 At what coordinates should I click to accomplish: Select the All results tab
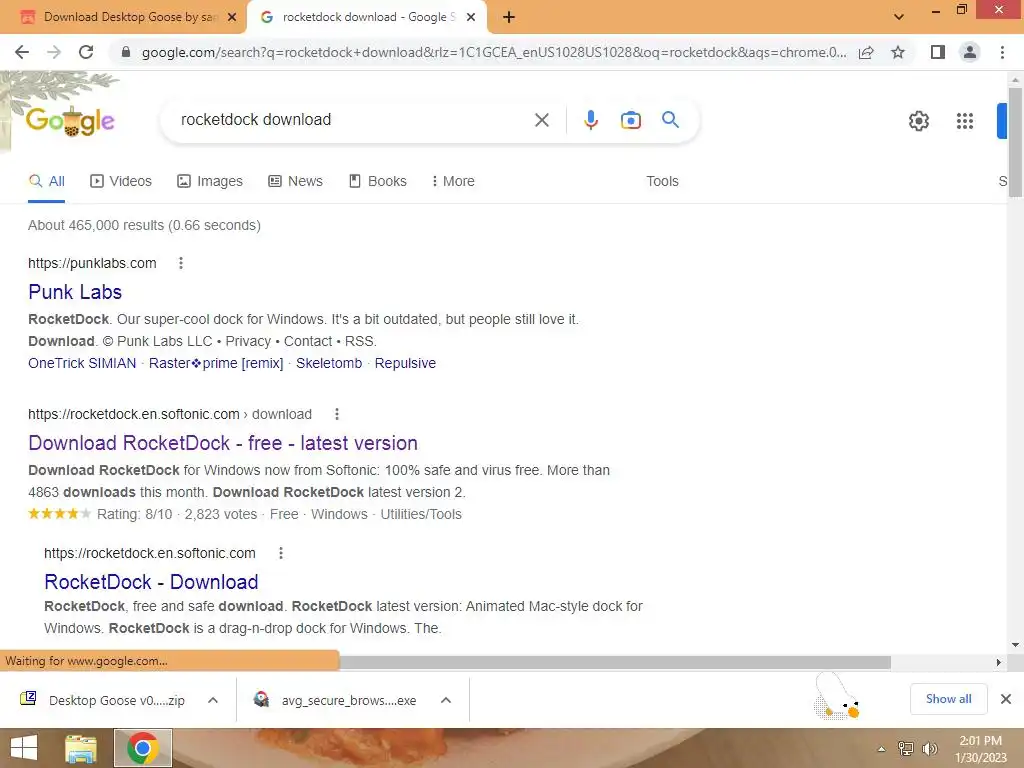click(46, 181)
